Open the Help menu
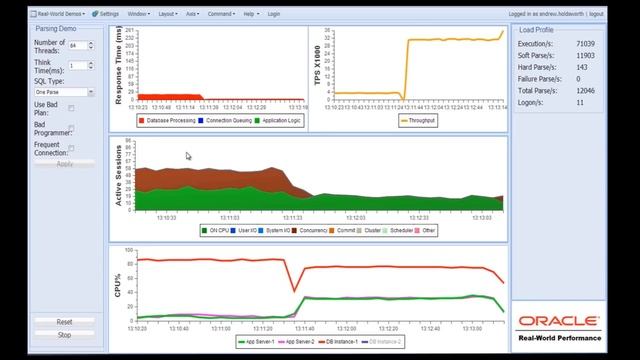This screenshot has height=360, width=640. pyautogui.click(x=251, y=14)
